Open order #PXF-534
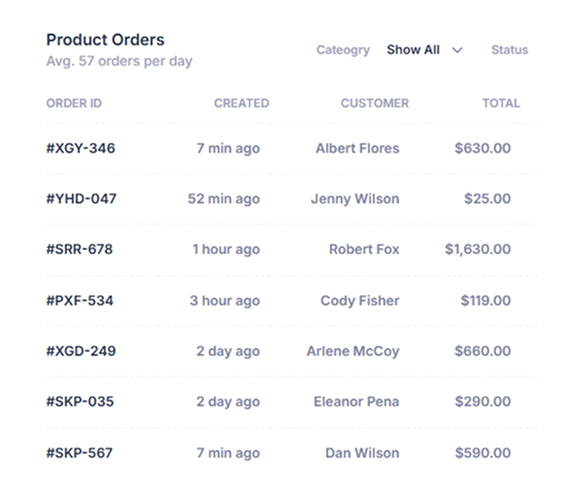Screen dimensions: 570x500 [80, 301]
